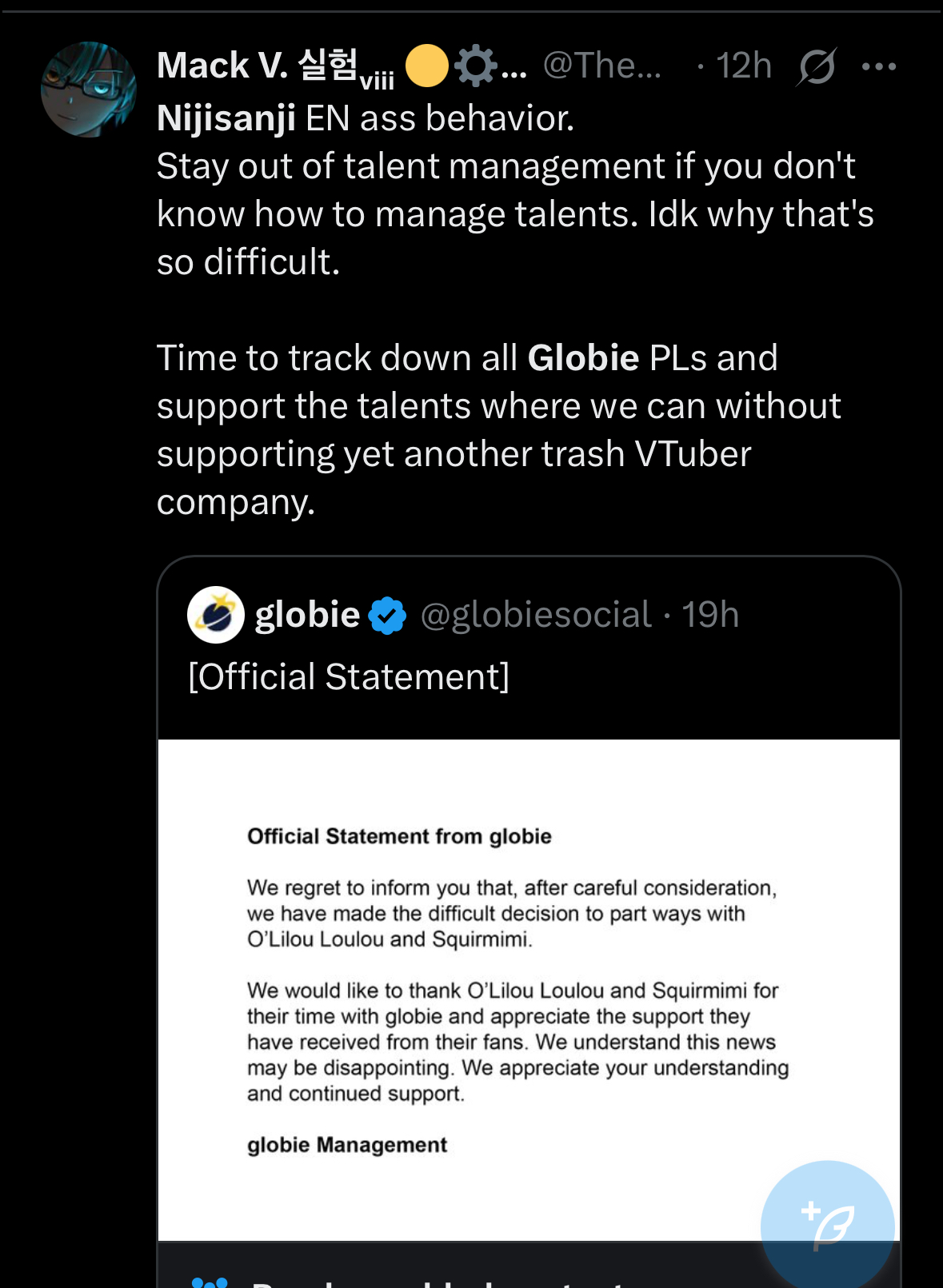Tap the 12h post timestamp
Image resolution: width=943 pixels, height=1288 pixels.
[x=743, y=66]
